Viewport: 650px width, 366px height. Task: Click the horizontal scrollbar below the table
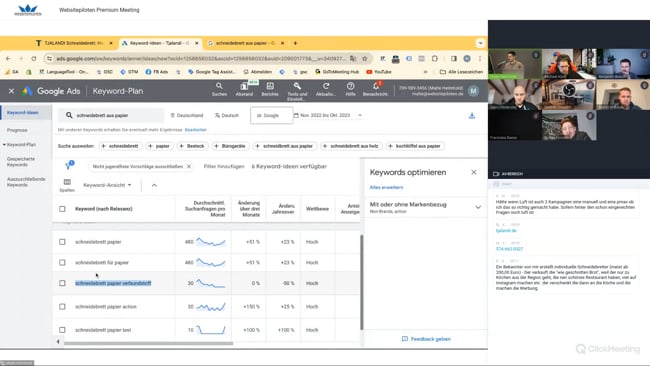click(x=148, y=343)
